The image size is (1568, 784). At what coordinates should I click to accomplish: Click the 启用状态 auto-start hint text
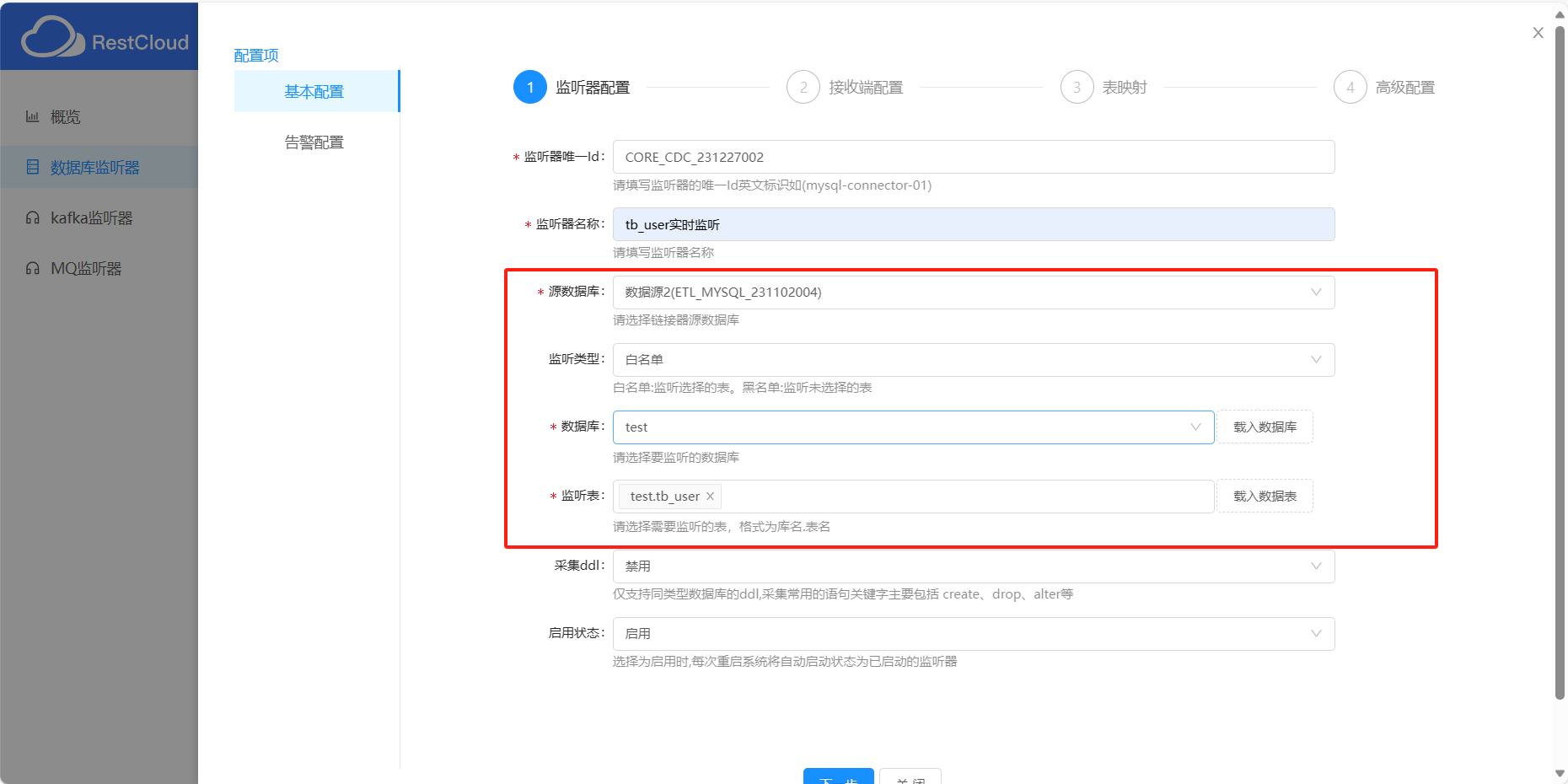click(785, 661)
